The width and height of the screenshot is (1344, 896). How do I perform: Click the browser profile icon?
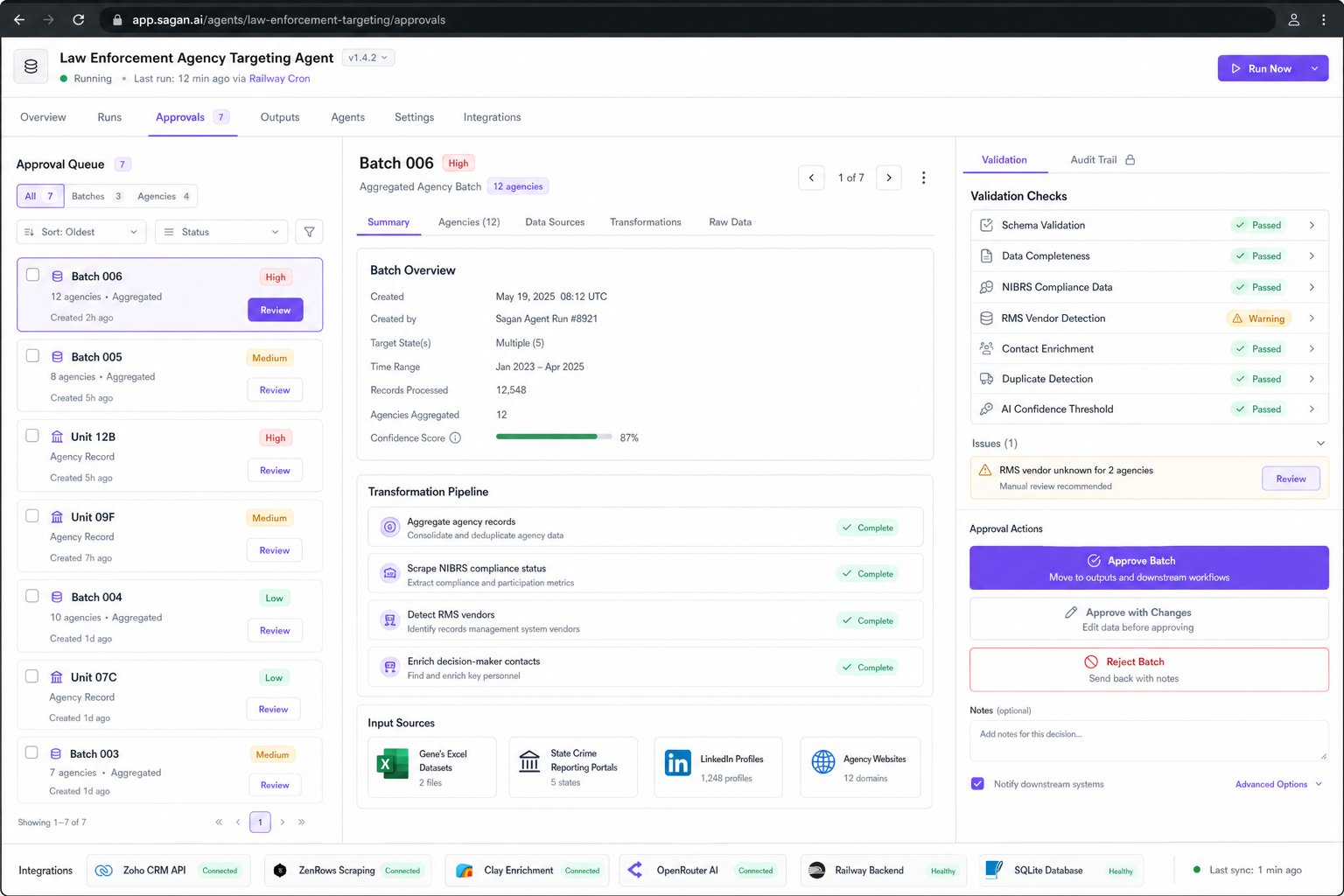click(x=1293, y=19)
